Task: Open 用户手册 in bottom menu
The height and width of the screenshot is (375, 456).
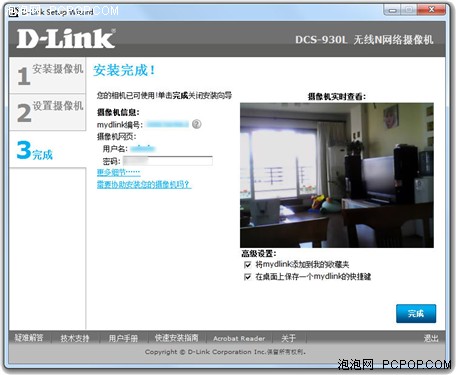Action: pos(123,338)
